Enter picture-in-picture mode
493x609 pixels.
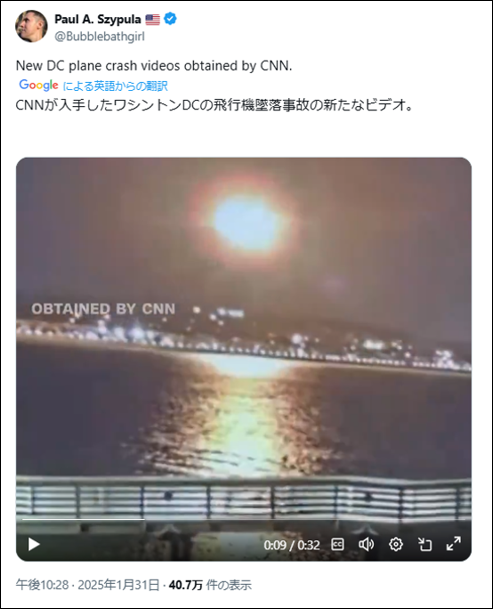click(x=425, y=545)
